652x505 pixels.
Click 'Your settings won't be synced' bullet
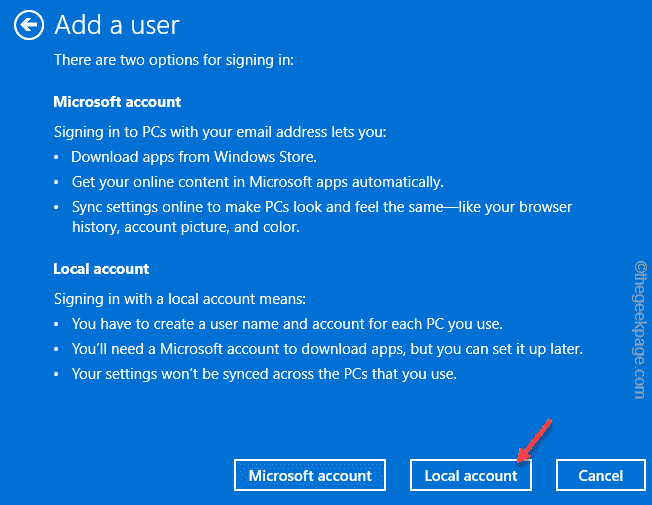coord(264,374)
